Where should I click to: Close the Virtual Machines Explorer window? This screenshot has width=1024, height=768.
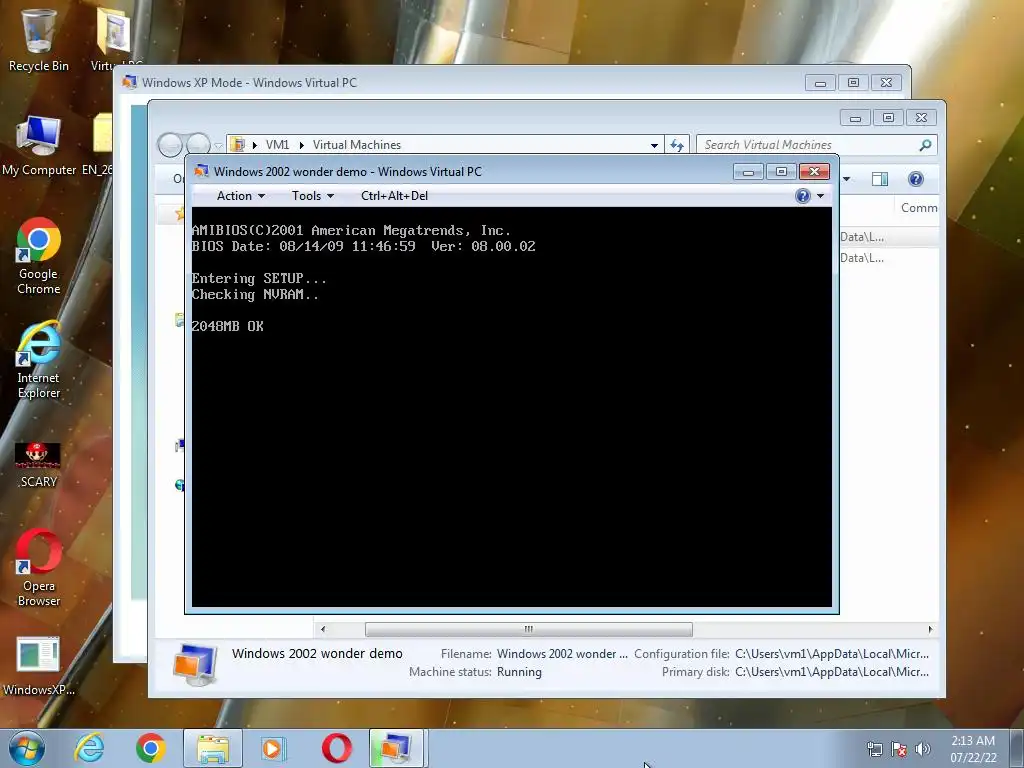coord(921,118)
